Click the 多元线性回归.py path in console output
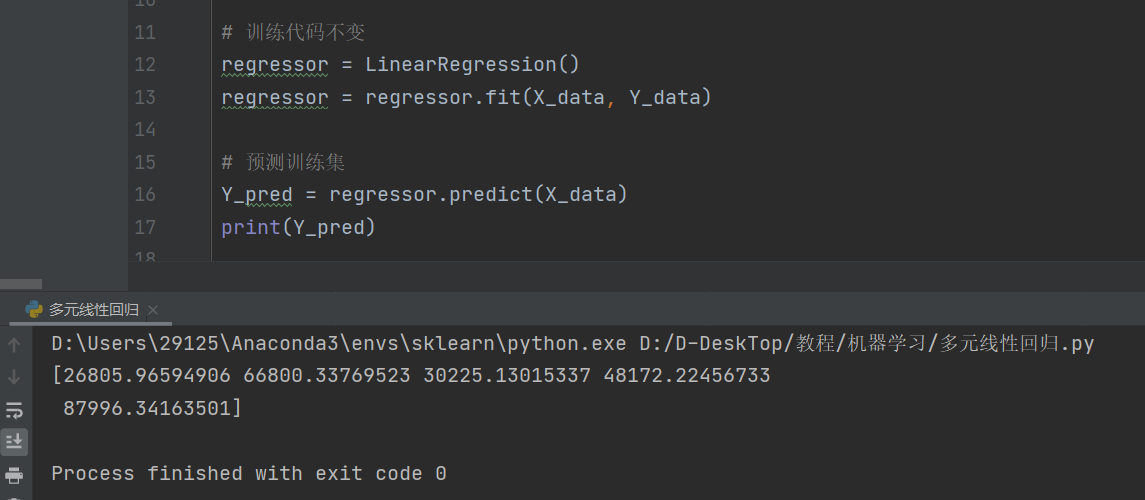Screen dimensions: 1145x500 [1016, 344]
